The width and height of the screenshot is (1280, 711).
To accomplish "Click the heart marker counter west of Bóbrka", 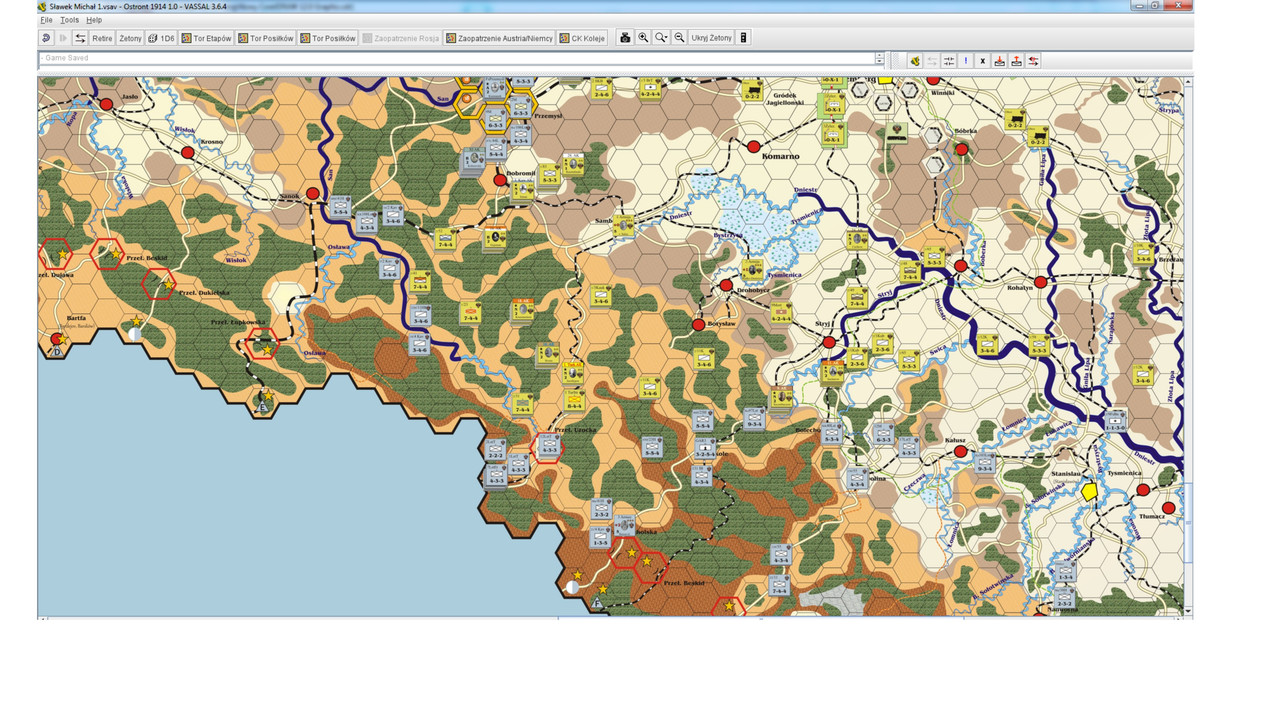I will [x=897, y=133].
